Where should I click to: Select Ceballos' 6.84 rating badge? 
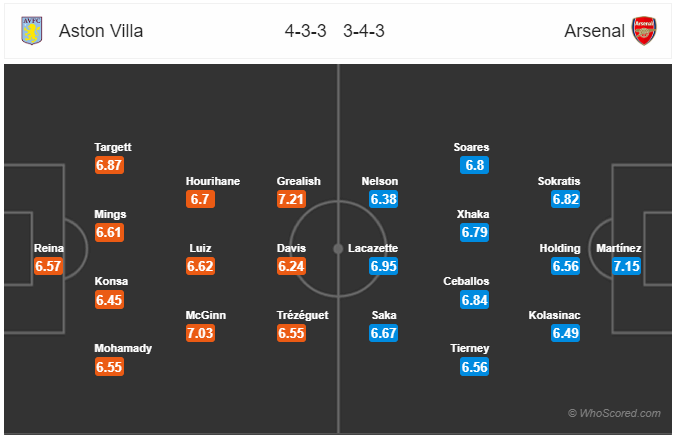[474, 300]
